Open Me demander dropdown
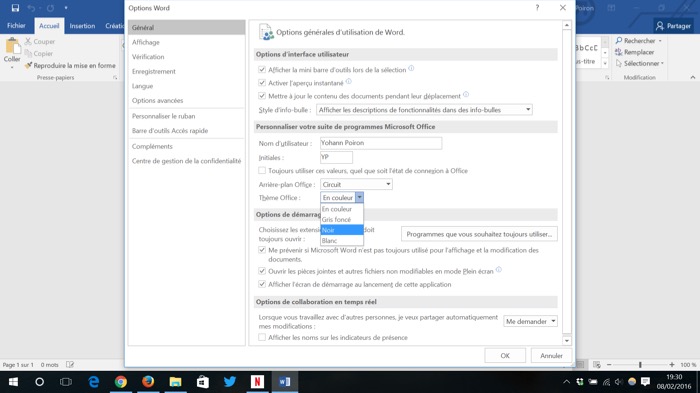Image resolution: width=700 pixels, height=393 pixels. [x=530, y=321]
